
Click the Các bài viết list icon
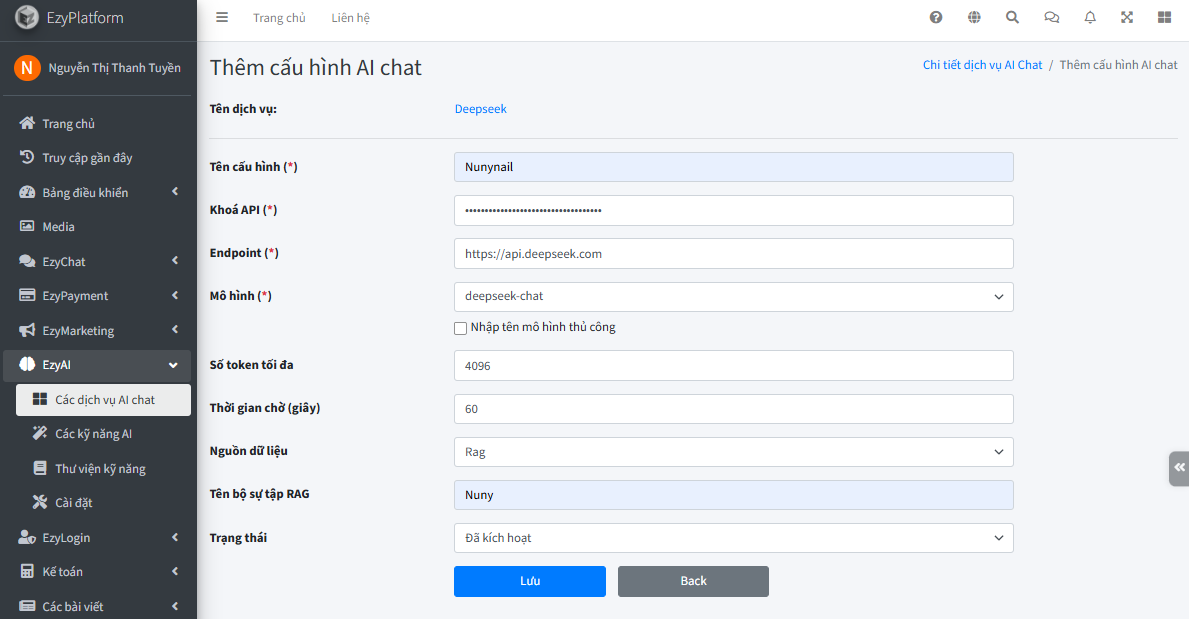pos(27,606)
